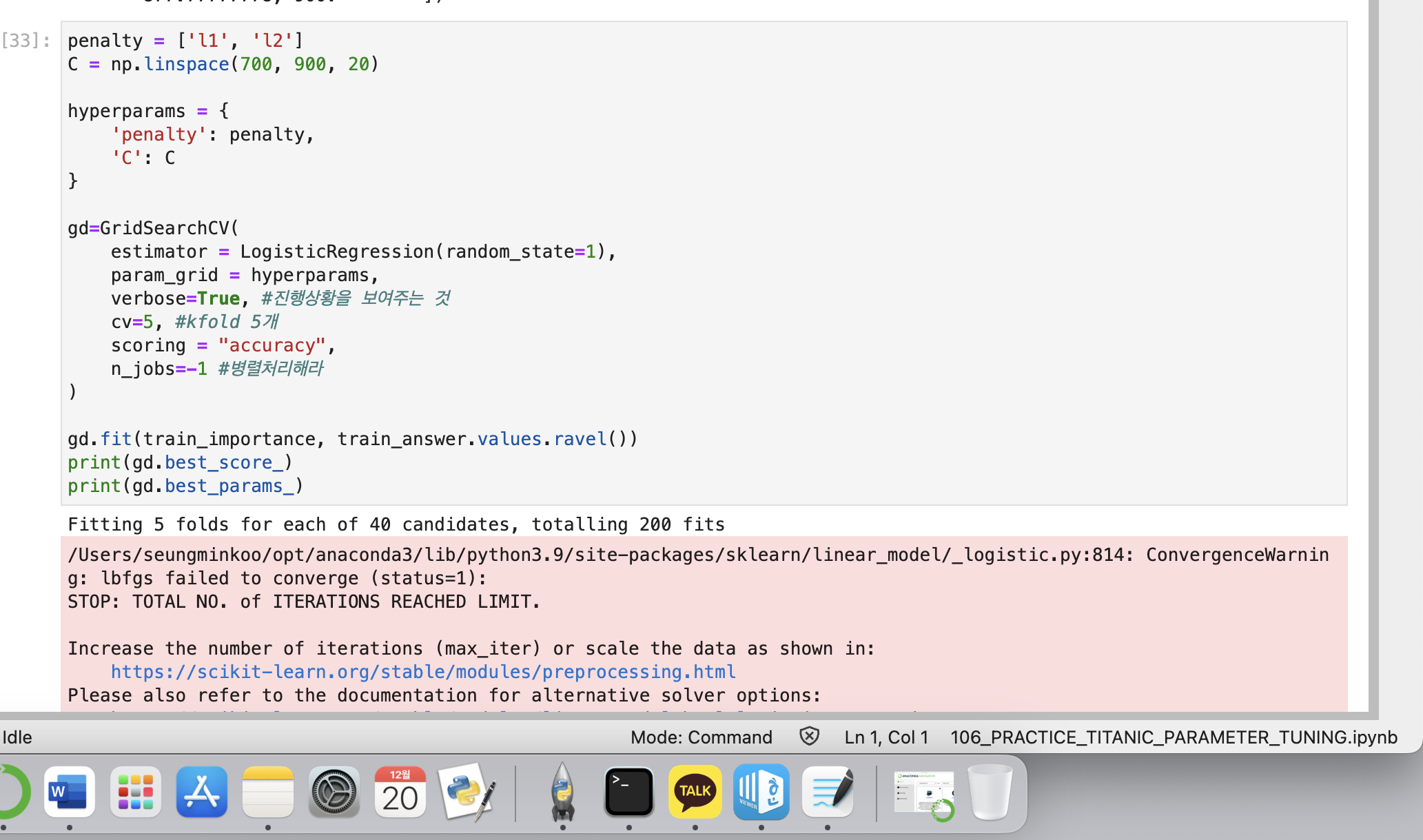
Task: Open Calendar showing date 20
Action: pos(400,792)
